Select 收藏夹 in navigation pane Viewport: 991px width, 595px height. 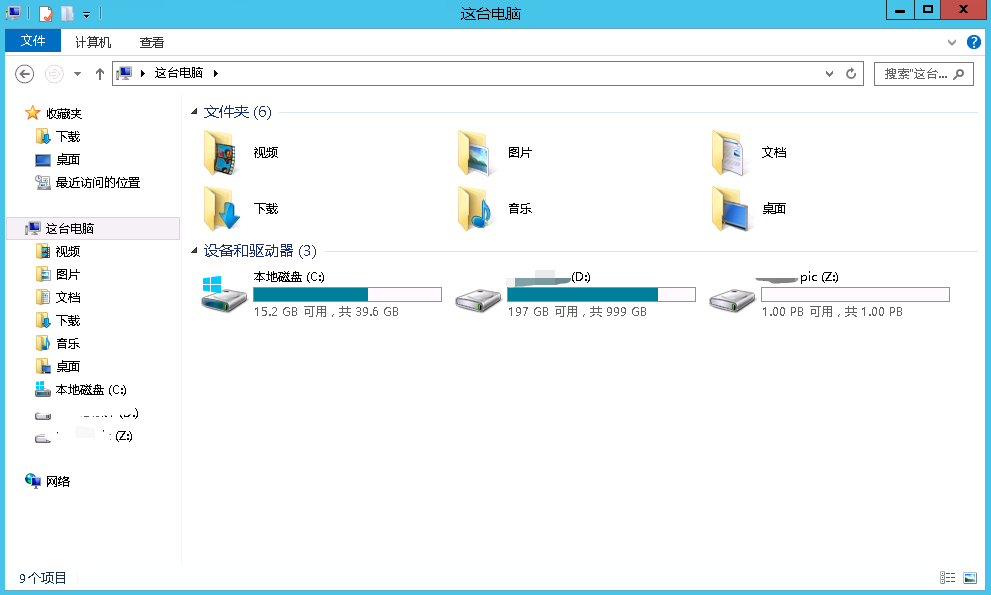click(x=54, y=114)
